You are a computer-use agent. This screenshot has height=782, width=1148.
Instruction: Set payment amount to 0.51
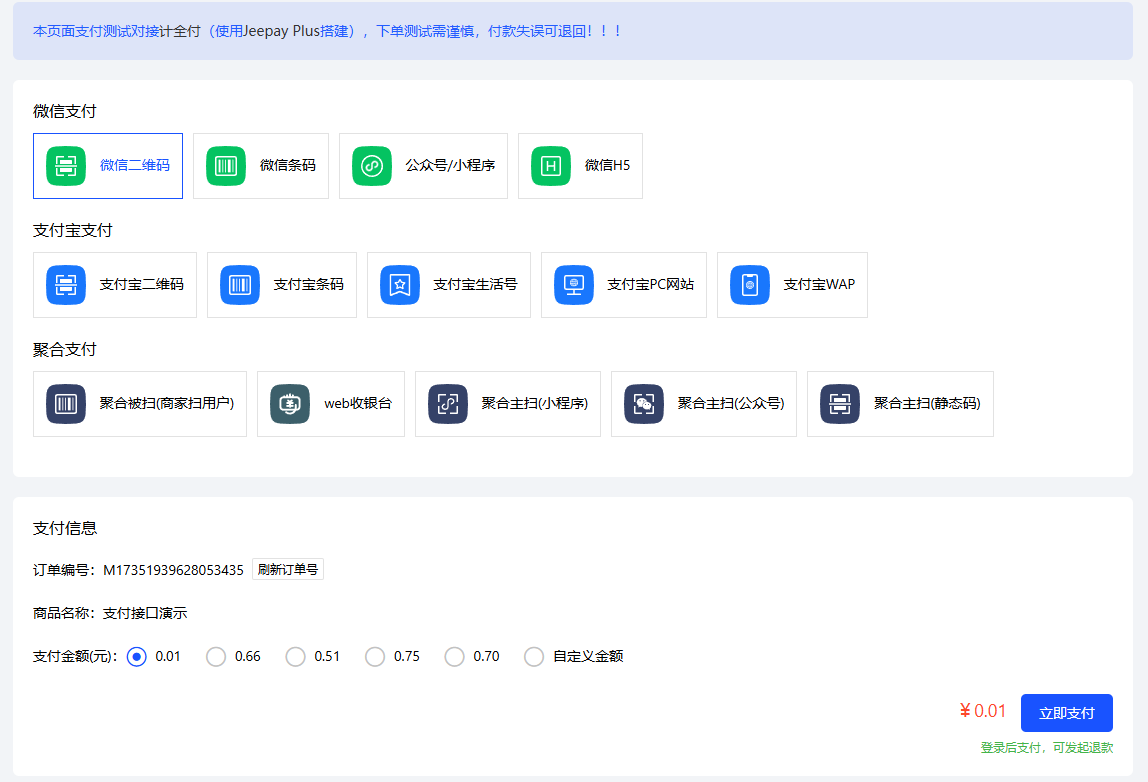[x=296, y=657]
